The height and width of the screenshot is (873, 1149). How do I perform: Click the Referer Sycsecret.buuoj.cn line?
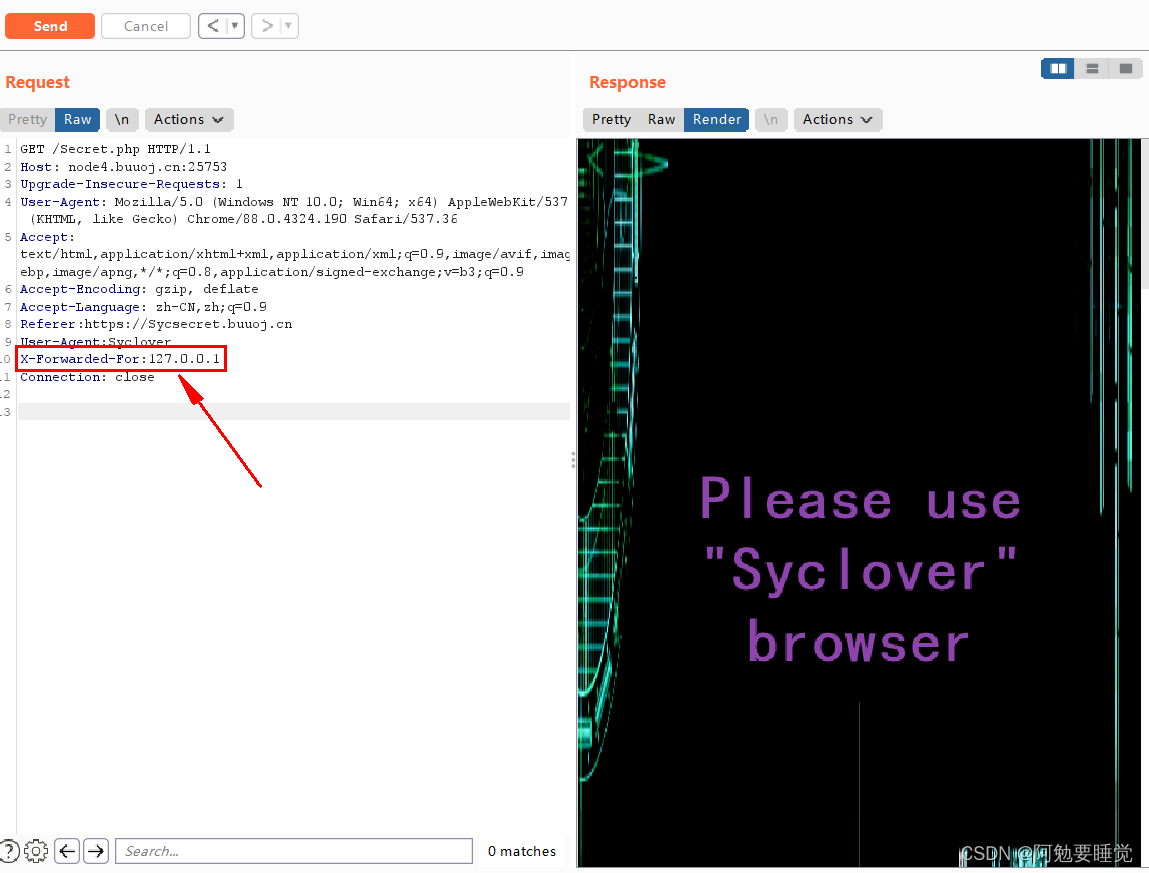click(x=156, y=324)
